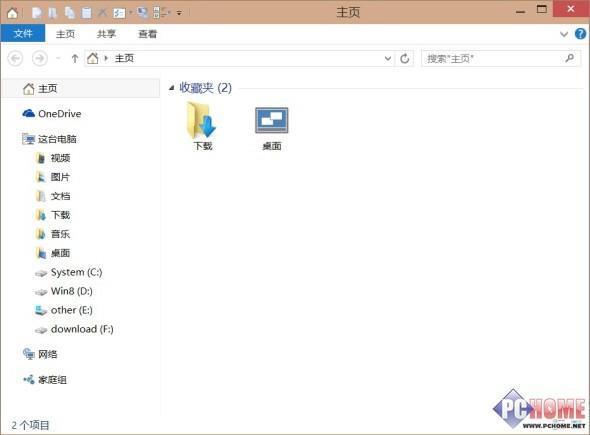Go back with the Back arrow button
The image size is (590, 435).
click(x=15, y=58)
